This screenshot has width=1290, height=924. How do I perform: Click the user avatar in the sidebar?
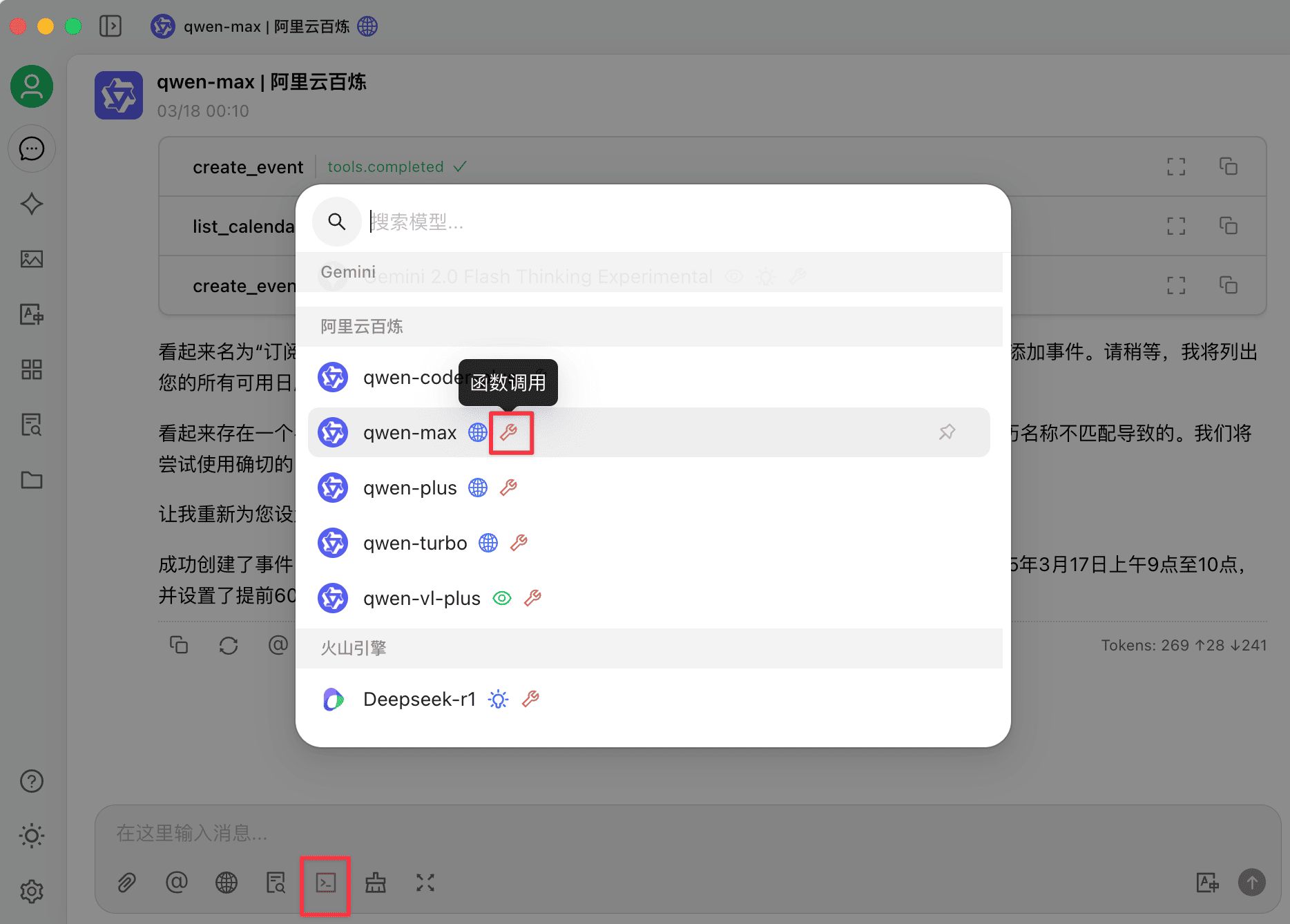(x=32, y=86)
